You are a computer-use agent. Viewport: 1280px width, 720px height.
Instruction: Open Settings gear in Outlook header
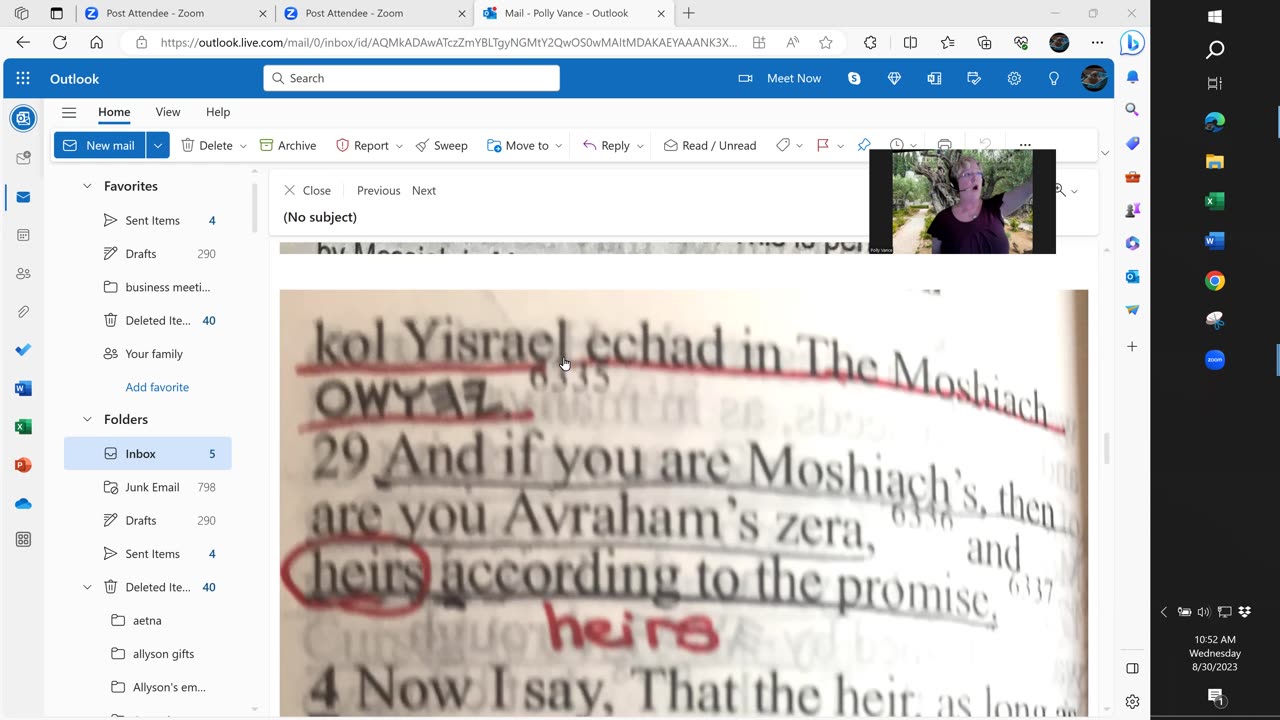1014,78
